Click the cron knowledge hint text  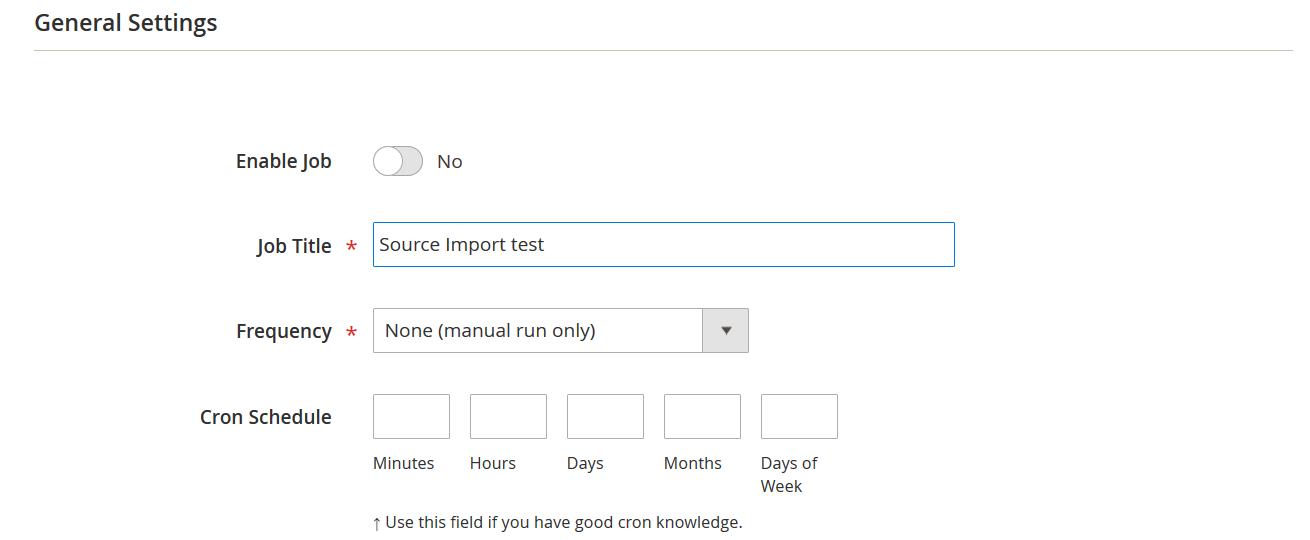click(558, 522)
